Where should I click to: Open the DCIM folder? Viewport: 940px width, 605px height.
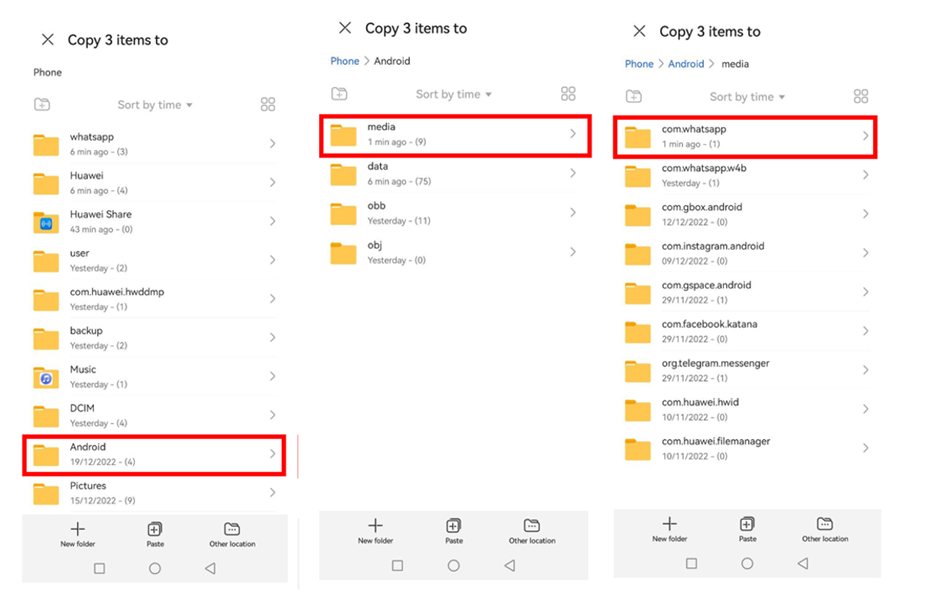155,415
